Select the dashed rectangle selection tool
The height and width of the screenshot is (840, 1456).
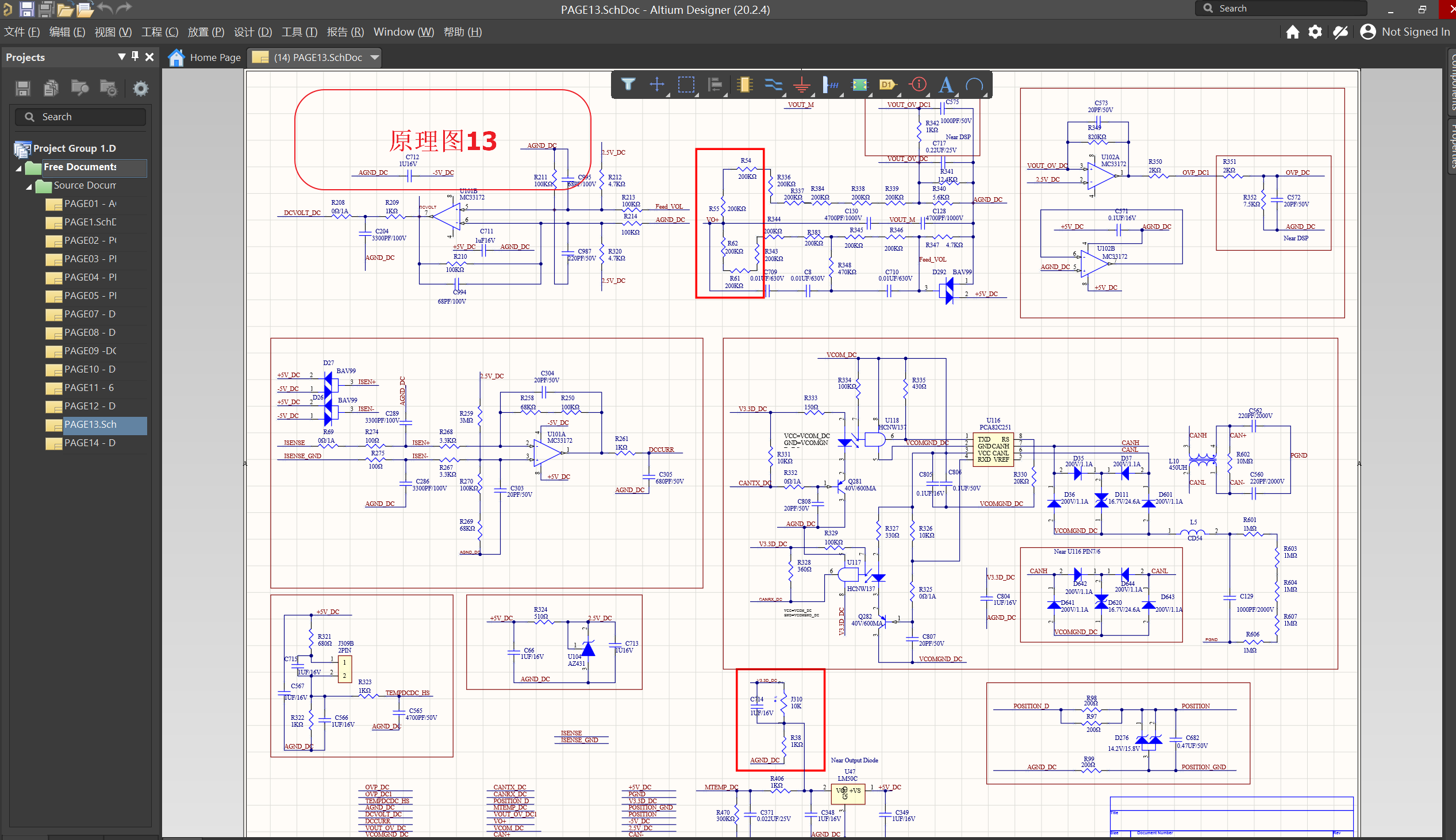(686, 85)
